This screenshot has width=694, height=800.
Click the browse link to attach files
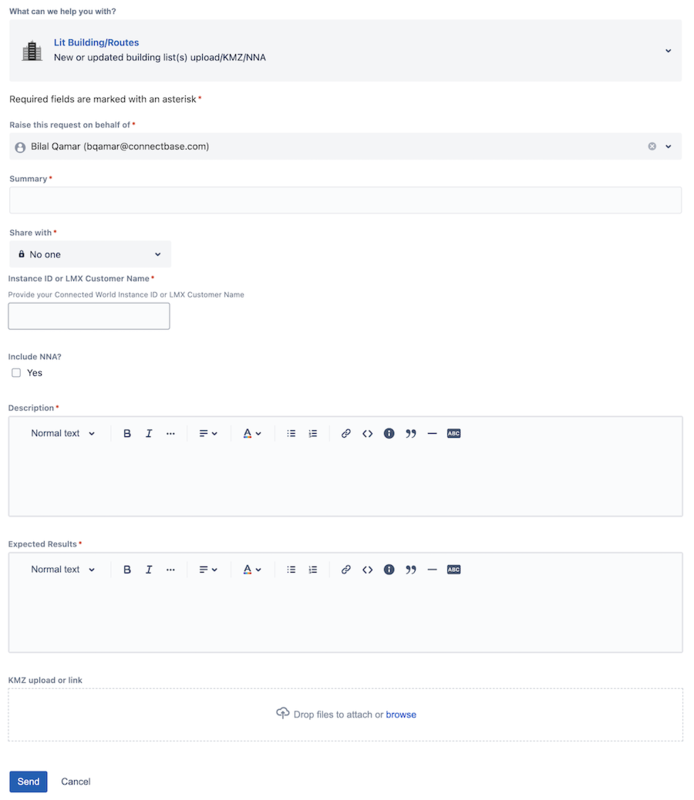(401, 714)
